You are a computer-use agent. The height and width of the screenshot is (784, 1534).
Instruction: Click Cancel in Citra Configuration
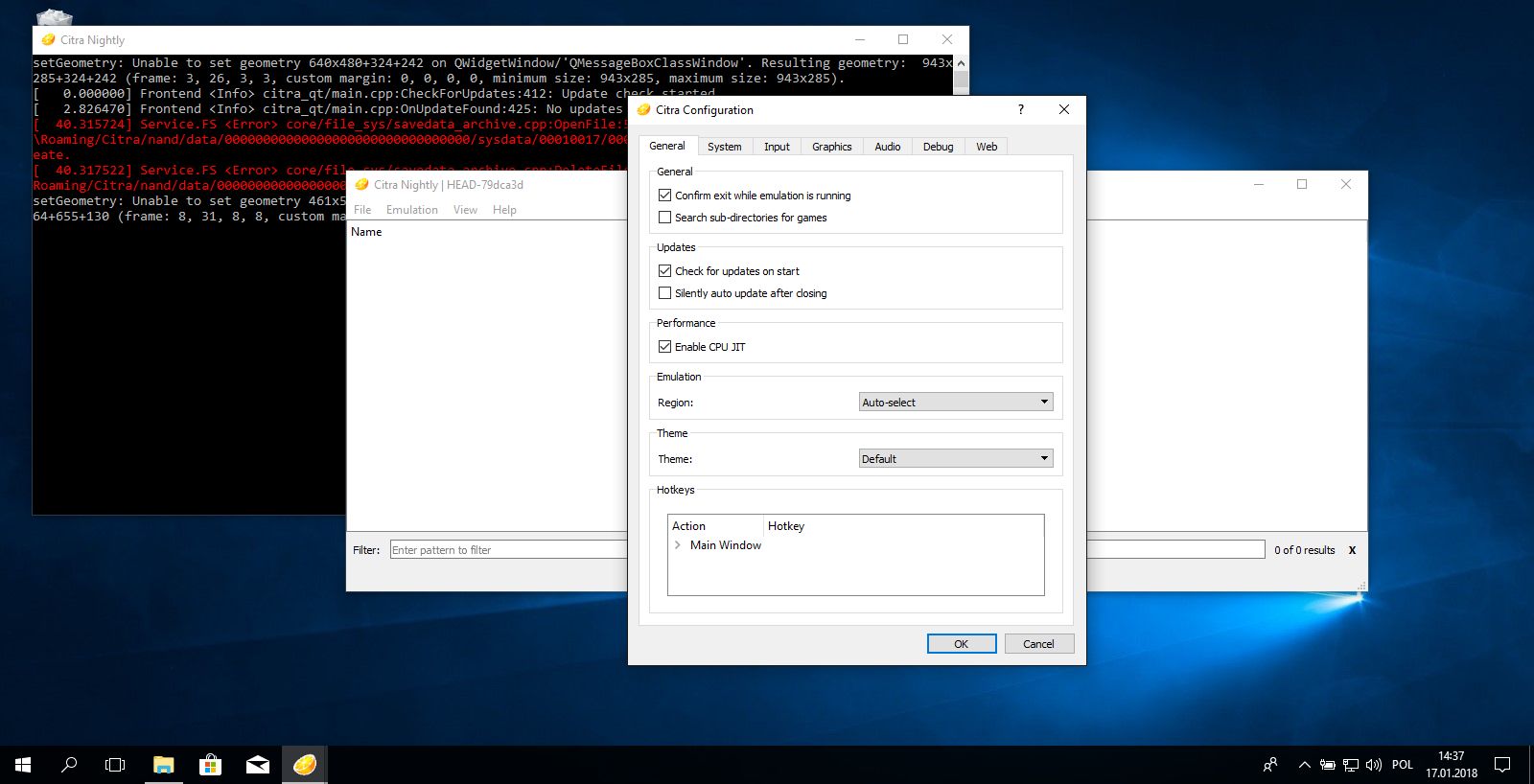1039,644
